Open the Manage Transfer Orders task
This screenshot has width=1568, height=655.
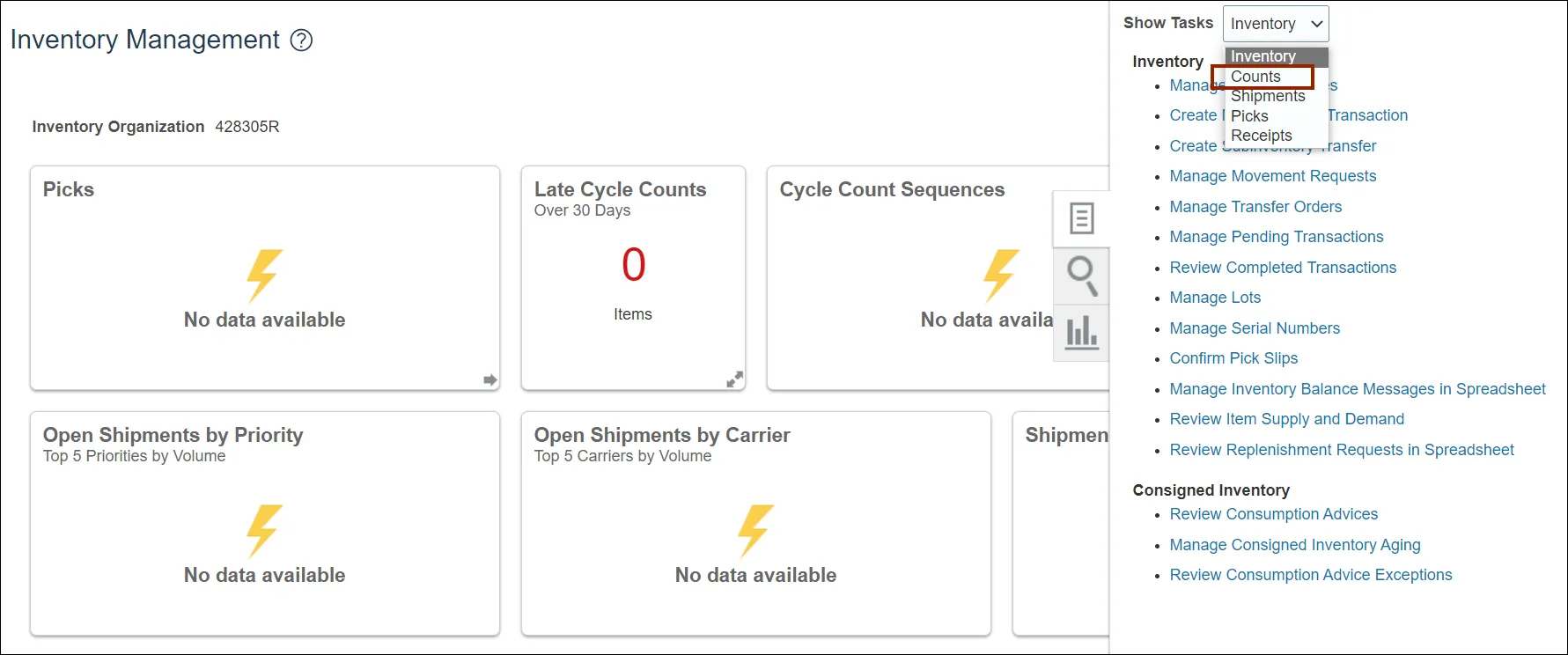tap(1255, 207)
